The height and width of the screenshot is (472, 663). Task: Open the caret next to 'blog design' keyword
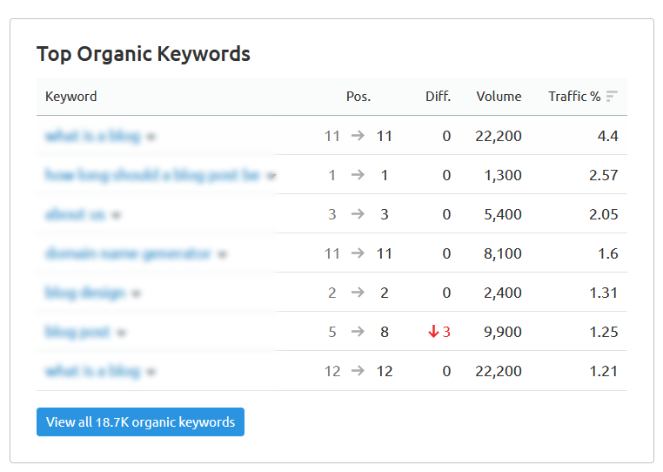click(x=136, y=293)
